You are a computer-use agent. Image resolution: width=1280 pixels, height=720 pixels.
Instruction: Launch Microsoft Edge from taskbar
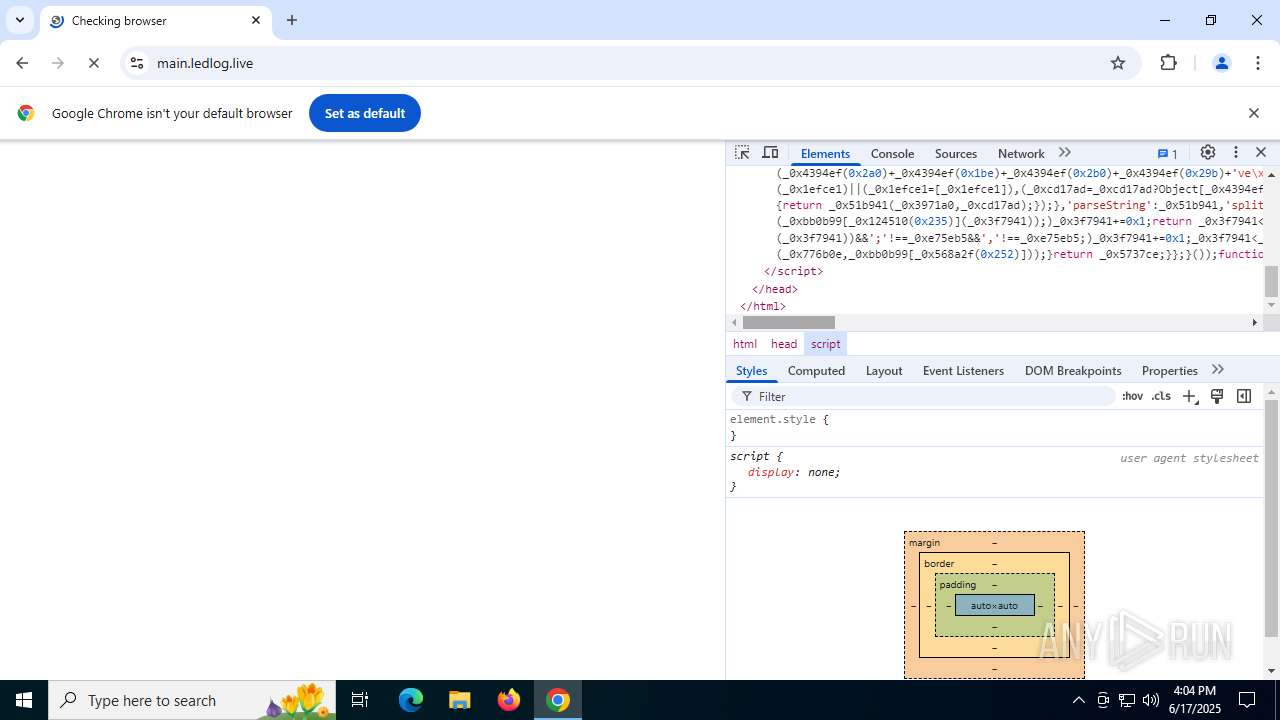tap(411, 700)
